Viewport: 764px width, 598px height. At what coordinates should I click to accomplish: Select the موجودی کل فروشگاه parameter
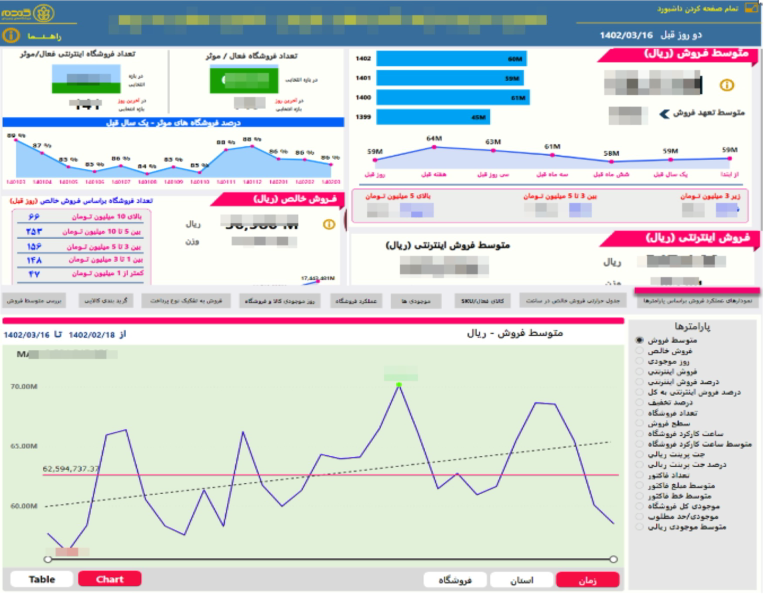tap(639, 506)
